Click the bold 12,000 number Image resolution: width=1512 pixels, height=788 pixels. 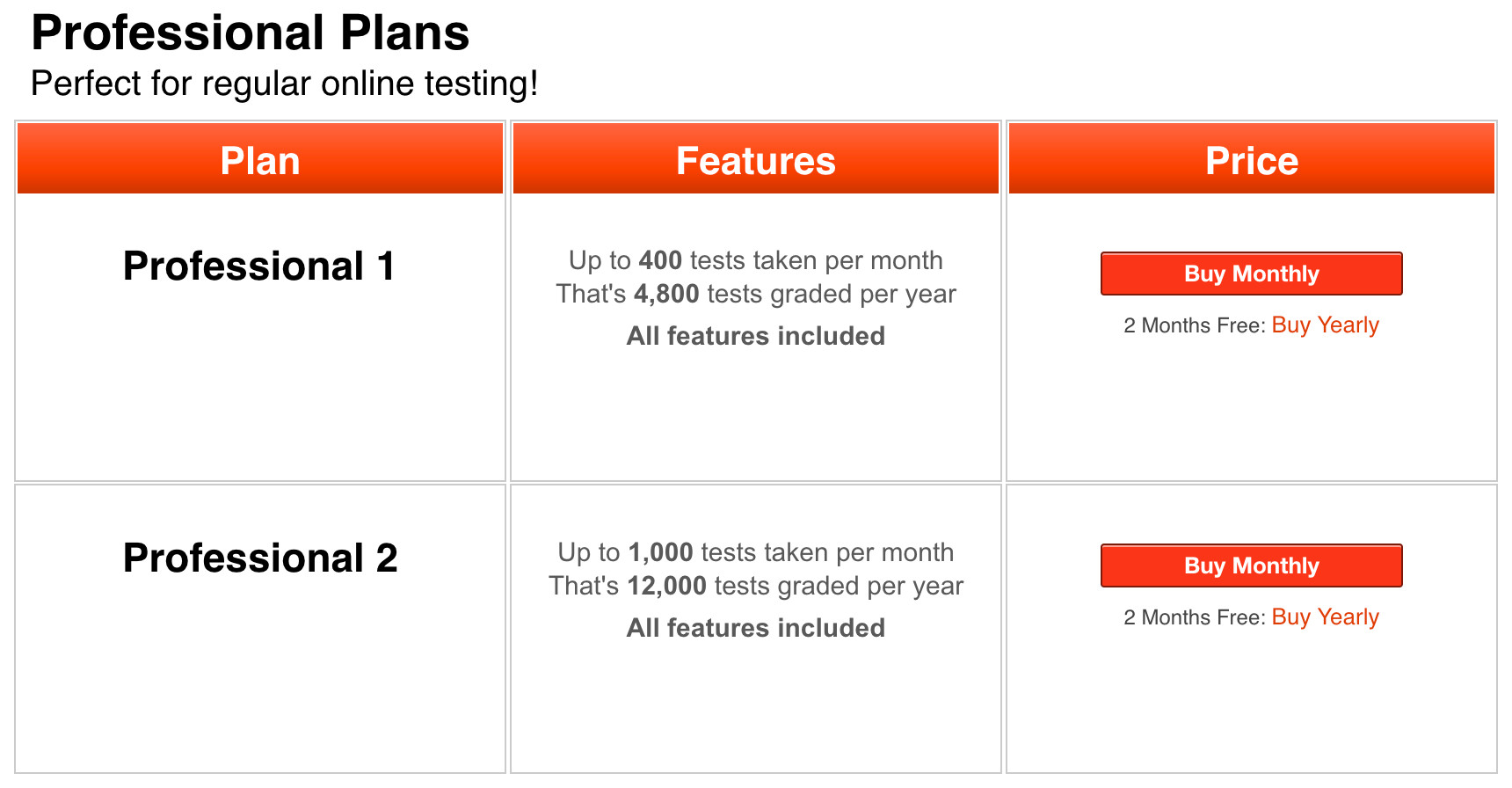coord(666,586)
